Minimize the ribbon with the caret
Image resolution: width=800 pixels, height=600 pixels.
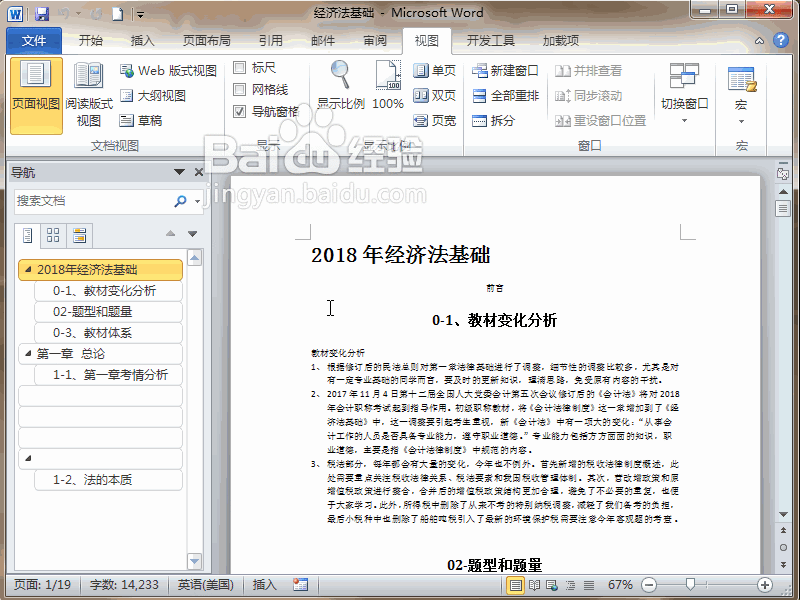pyautogui.click(x=759, y=41)
